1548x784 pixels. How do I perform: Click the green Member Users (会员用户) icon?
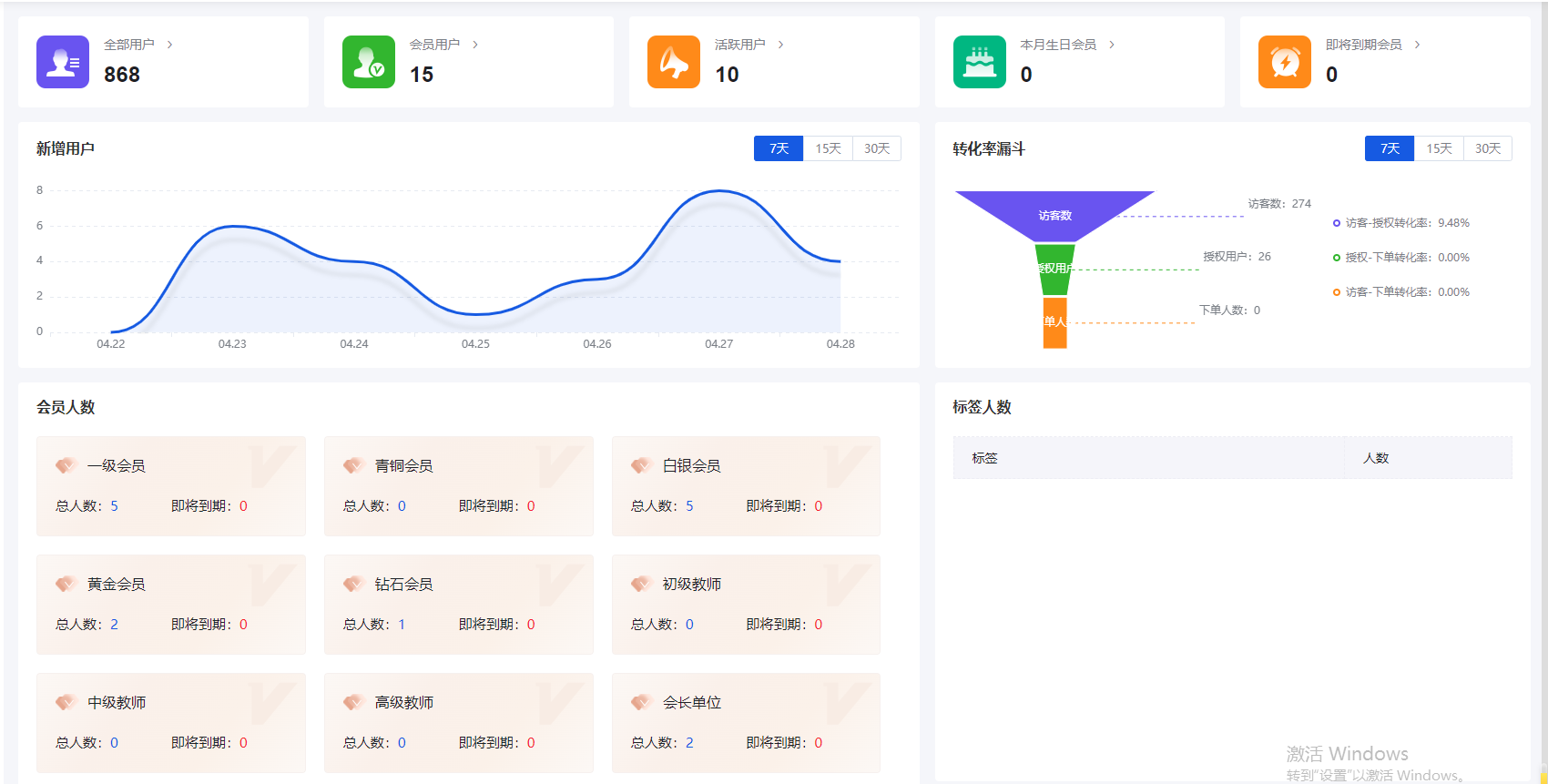369,62
